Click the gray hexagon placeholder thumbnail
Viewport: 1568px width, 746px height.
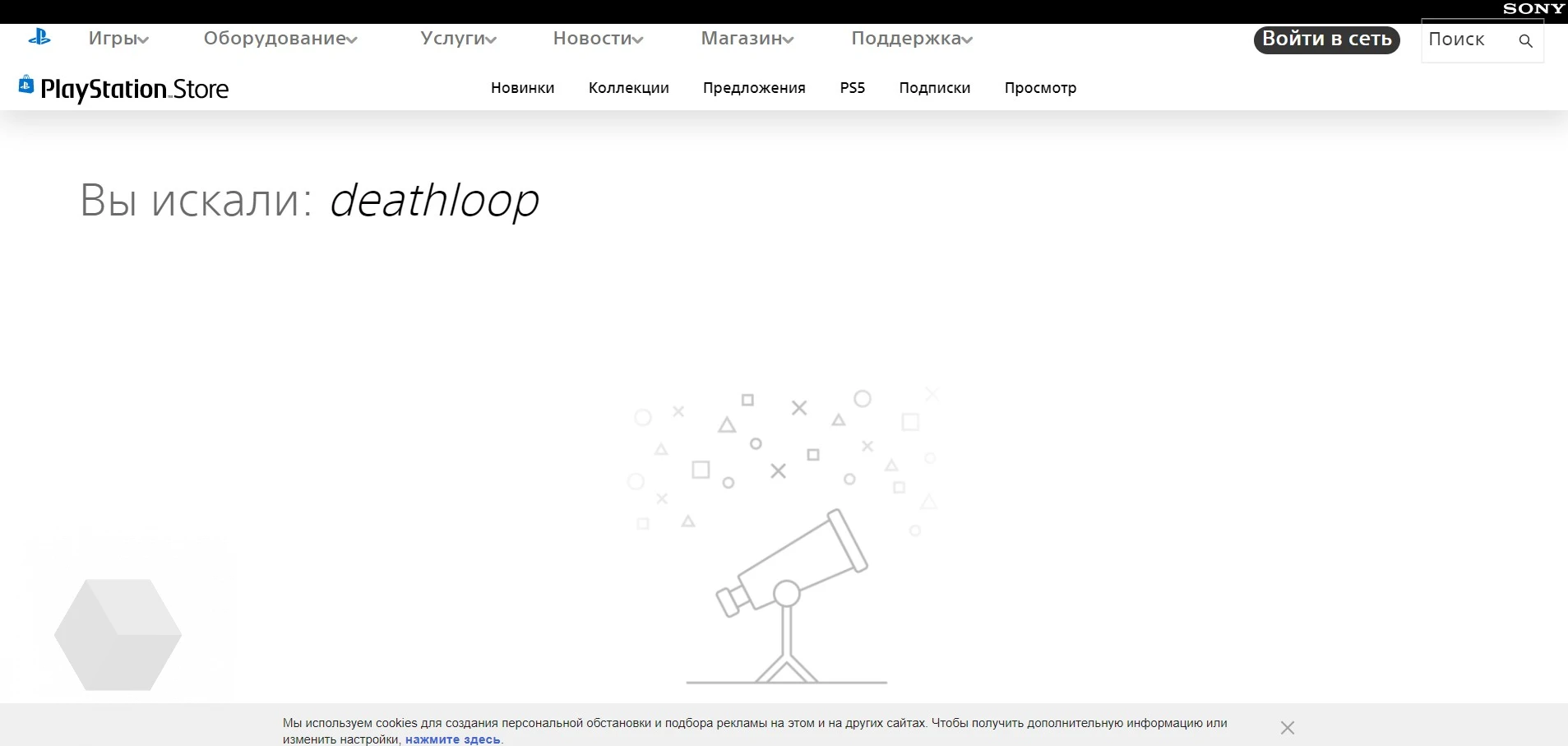tap(118, 634)
